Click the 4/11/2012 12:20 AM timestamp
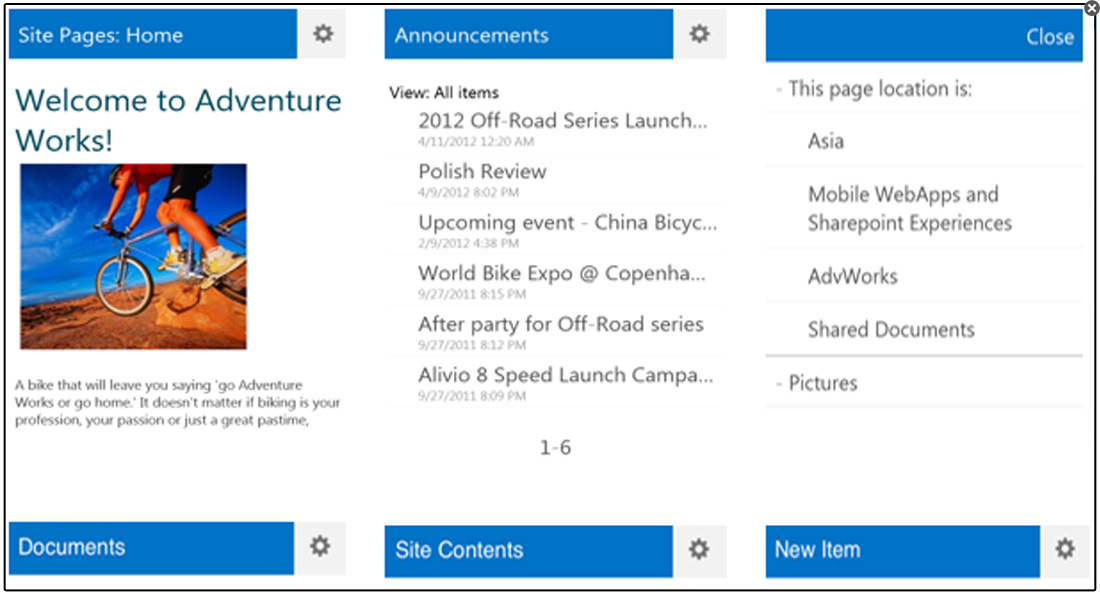 (476, 142)
